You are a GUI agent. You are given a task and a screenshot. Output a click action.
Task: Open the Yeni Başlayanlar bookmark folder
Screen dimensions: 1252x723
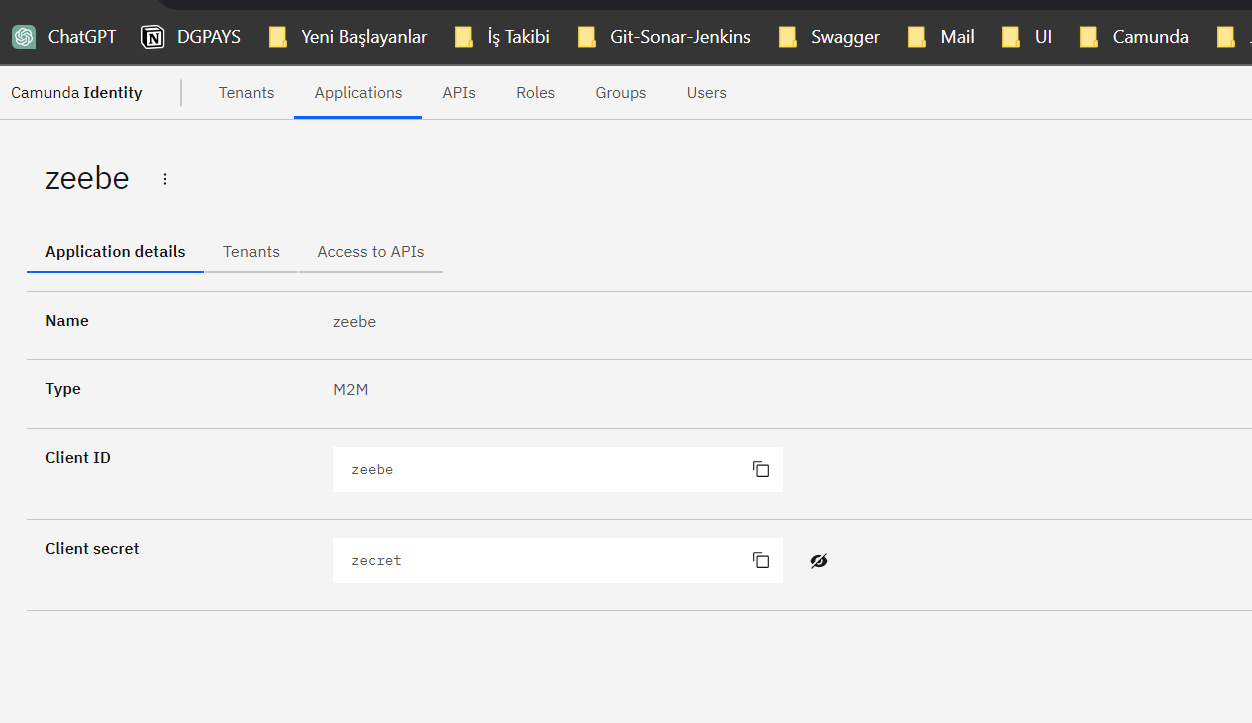tap(348, 37)
